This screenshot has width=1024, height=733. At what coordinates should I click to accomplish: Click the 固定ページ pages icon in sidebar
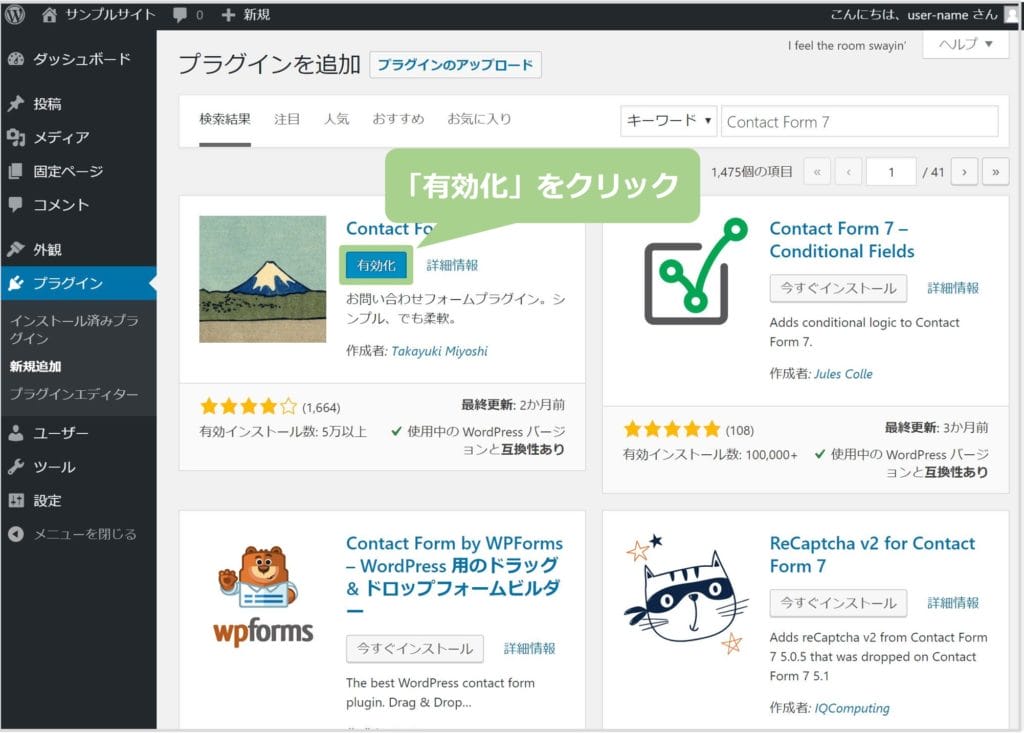click(x=16, y=171)
